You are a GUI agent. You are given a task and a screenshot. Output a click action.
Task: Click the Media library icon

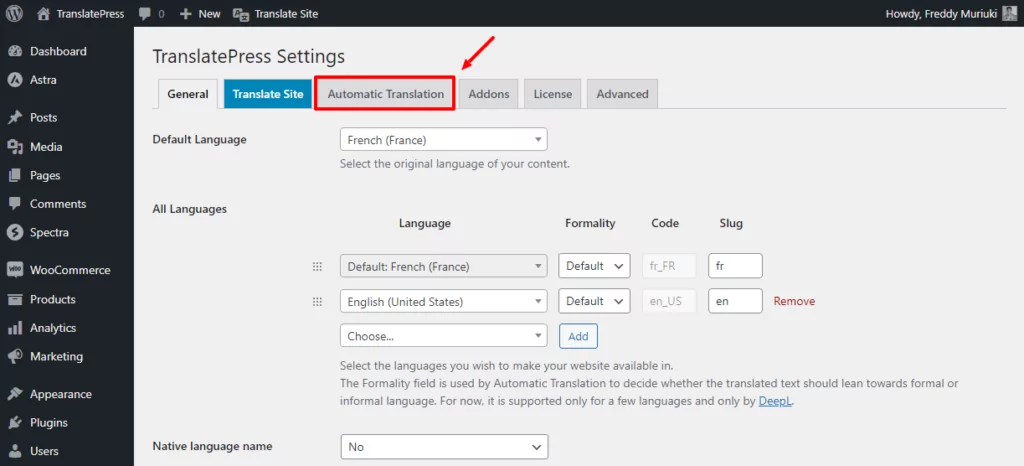click(15, 147)
